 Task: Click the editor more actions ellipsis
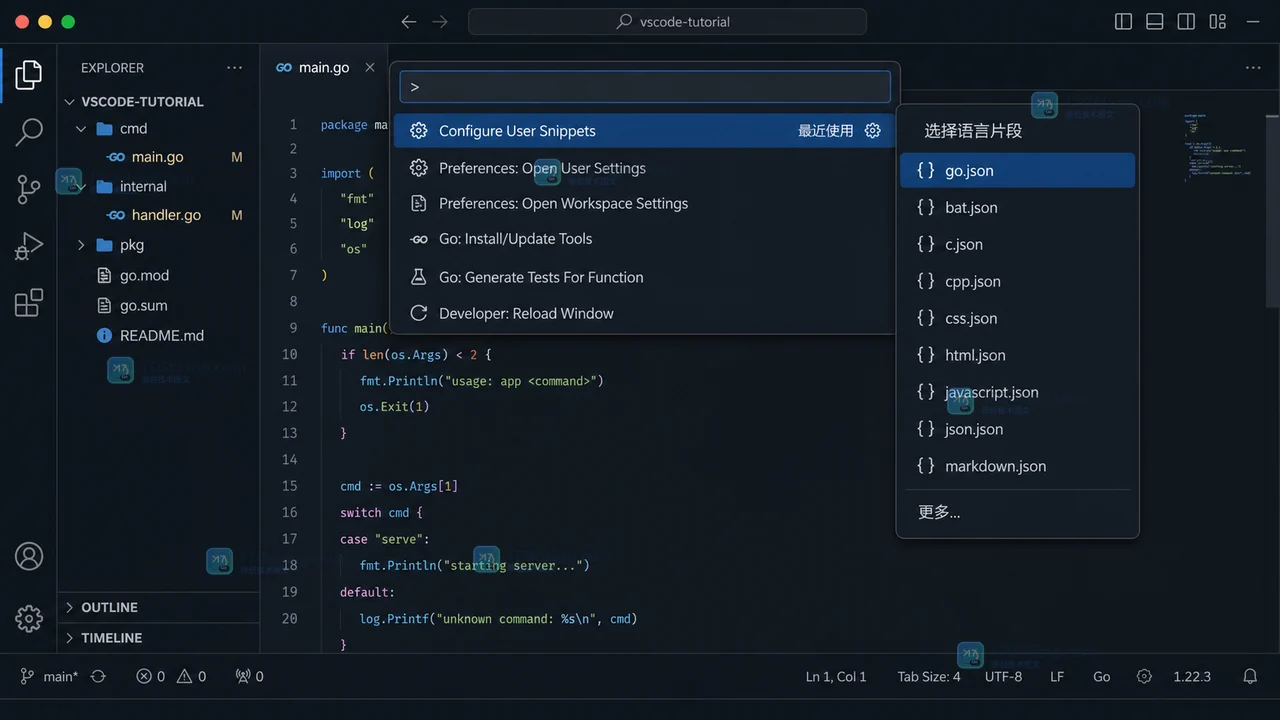tap(1253, 67)
